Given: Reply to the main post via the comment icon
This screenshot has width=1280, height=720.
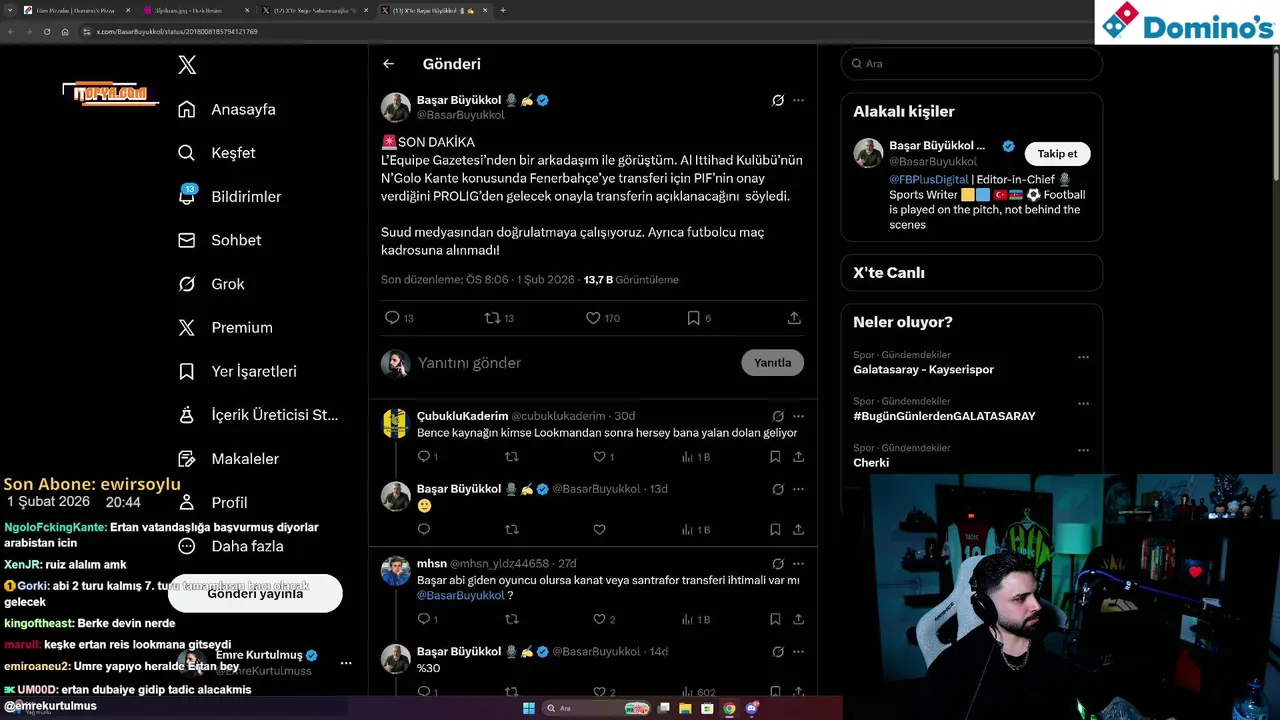Looking at the screenshot, I should [392, 318].
